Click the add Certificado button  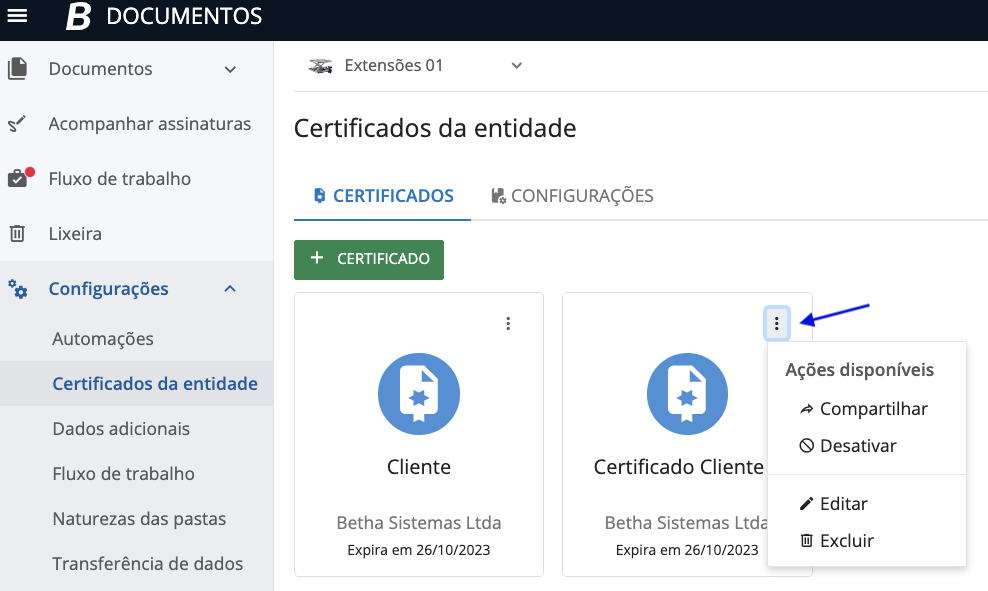click(x=369, y=259)
